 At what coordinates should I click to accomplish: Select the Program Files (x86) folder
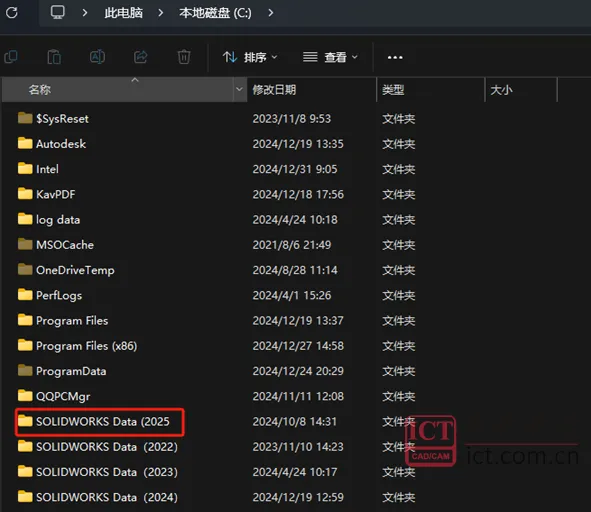coord(77,346)
